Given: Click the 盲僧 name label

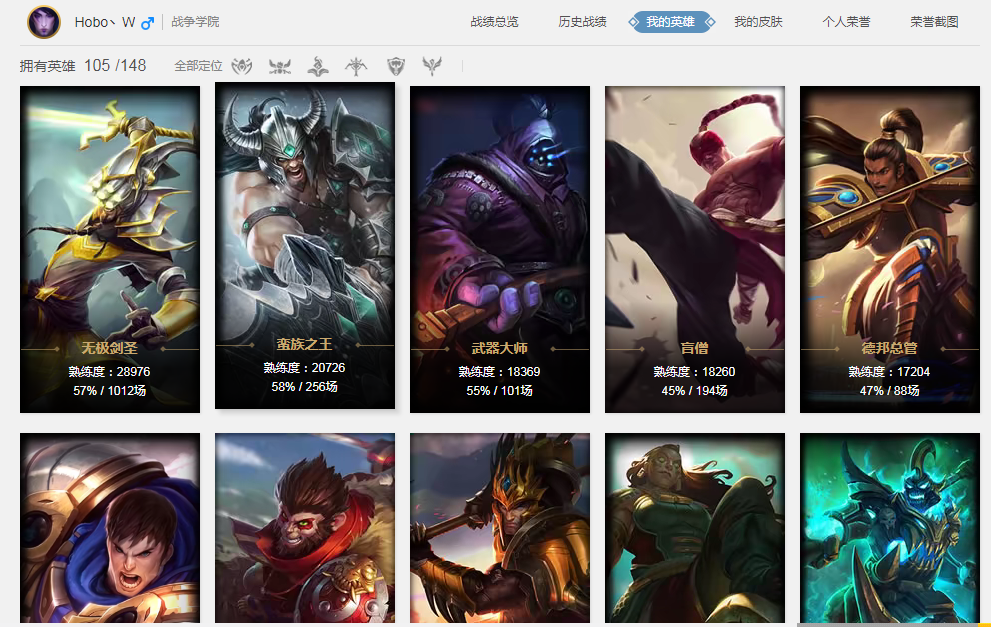Looking at the screenshot, I should [x=695, y=348].
